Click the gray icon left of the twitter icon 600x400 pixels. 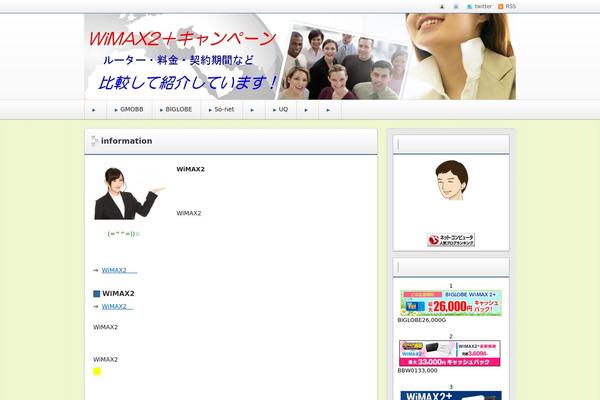click(456, 7)
